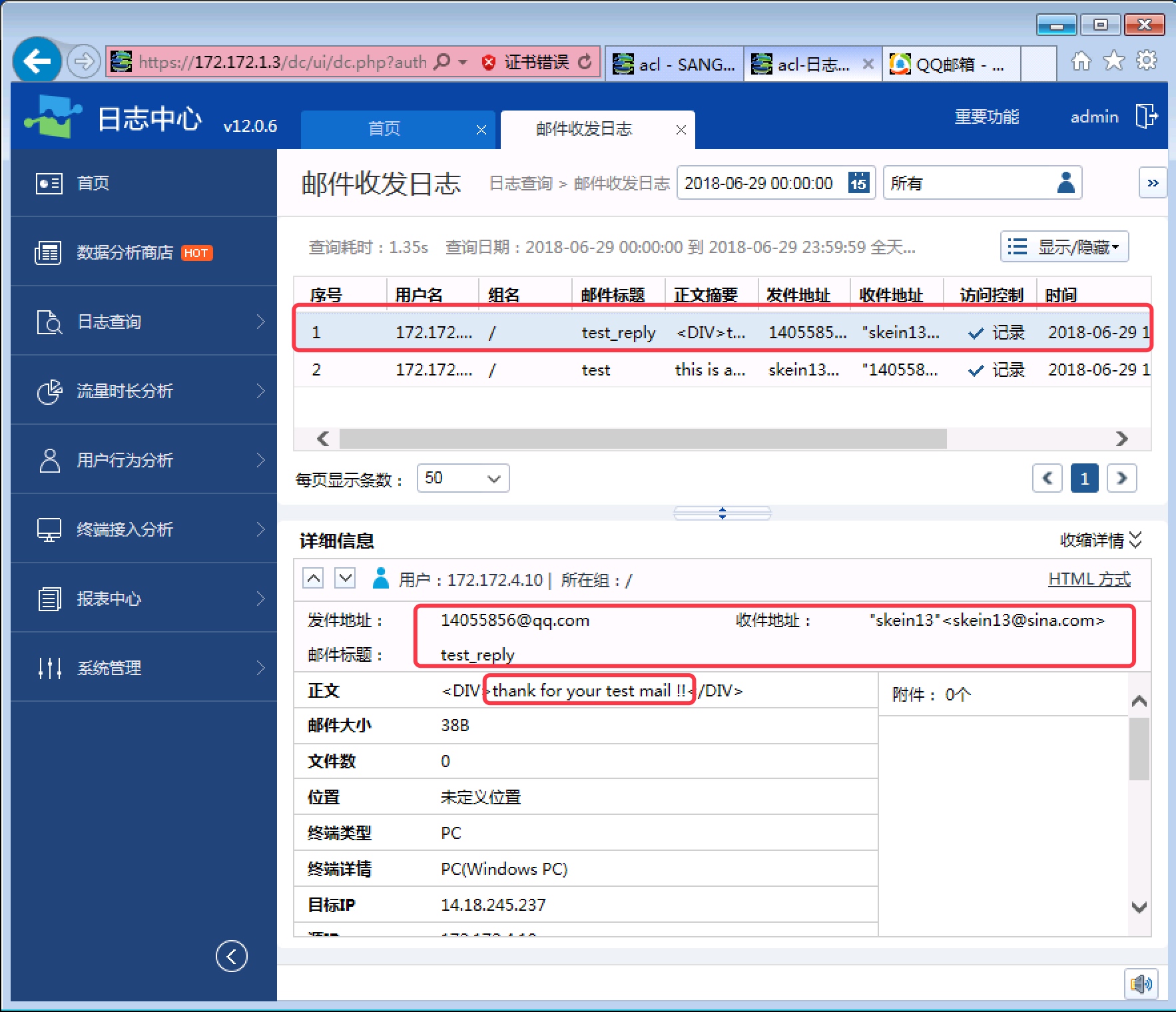This screenshot has width=1176, height=1012.
Task: Collapse details via 收缩详情
Action: tap(1100, 540)
